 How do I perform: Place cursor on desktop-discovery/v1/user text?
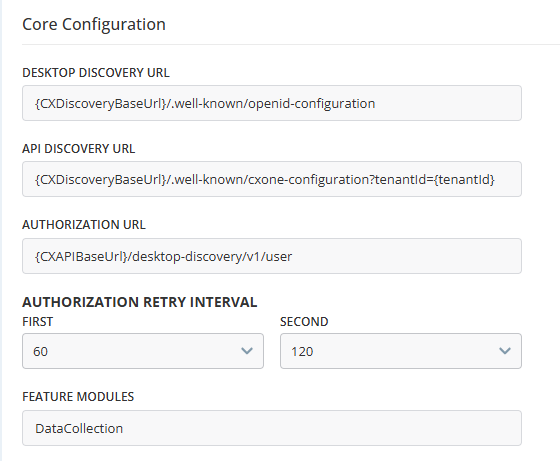point(212,257)
